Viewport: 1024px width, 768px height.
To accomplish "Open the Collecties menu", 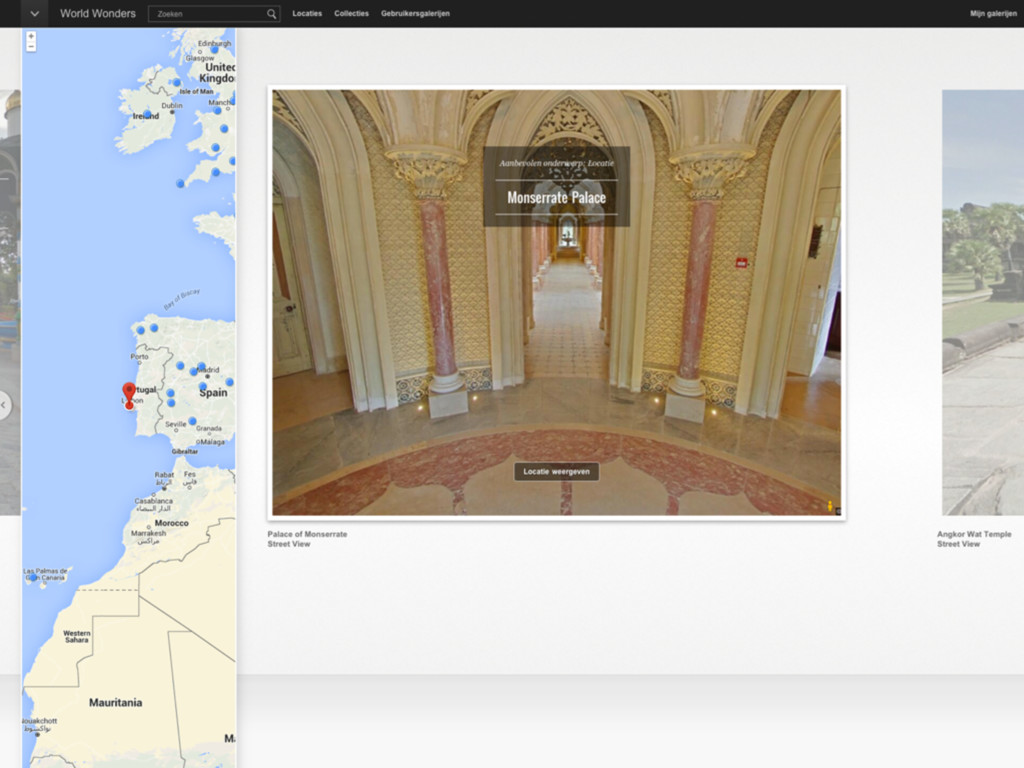I will click(351, 14).
